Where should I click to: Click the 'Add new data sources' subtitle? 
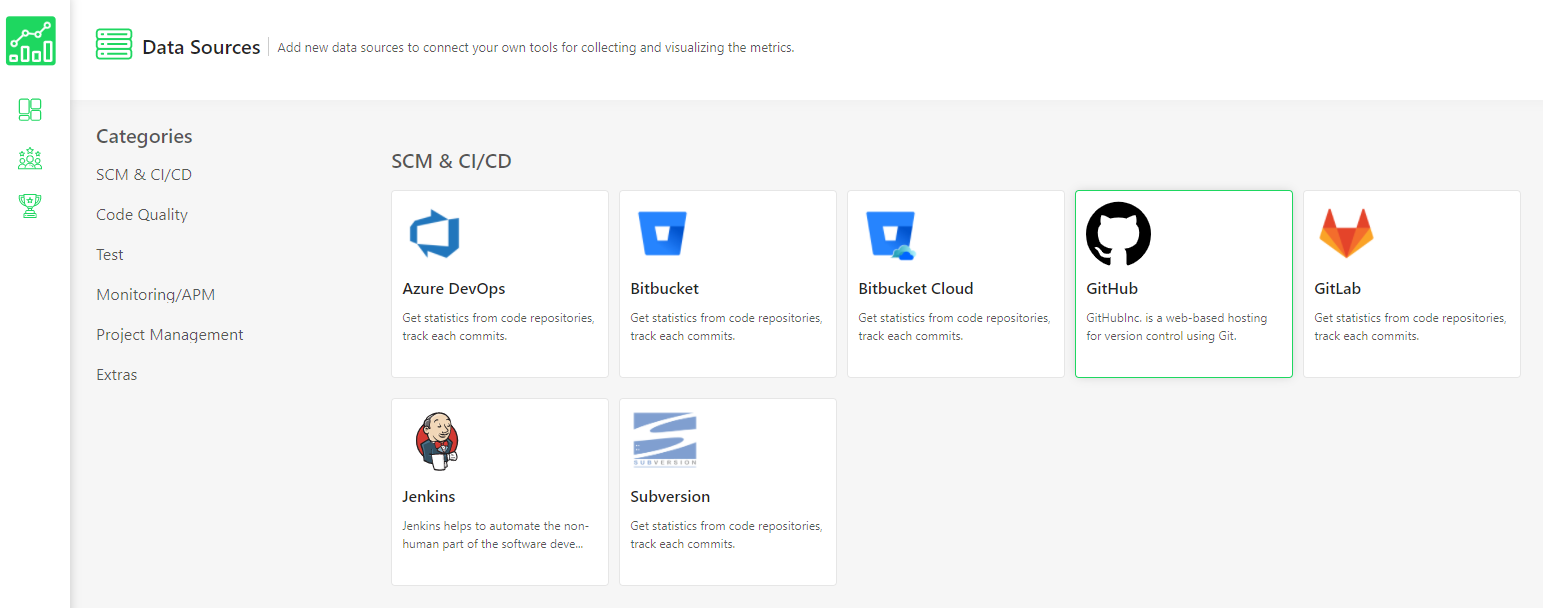tap(536, 47)
